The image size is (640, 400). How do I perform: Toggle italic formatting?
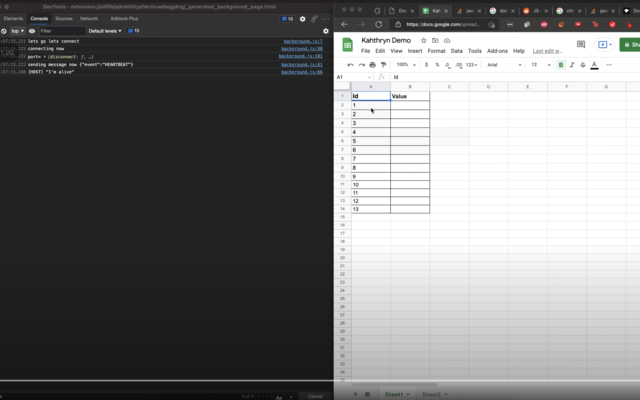coord(572,65)
